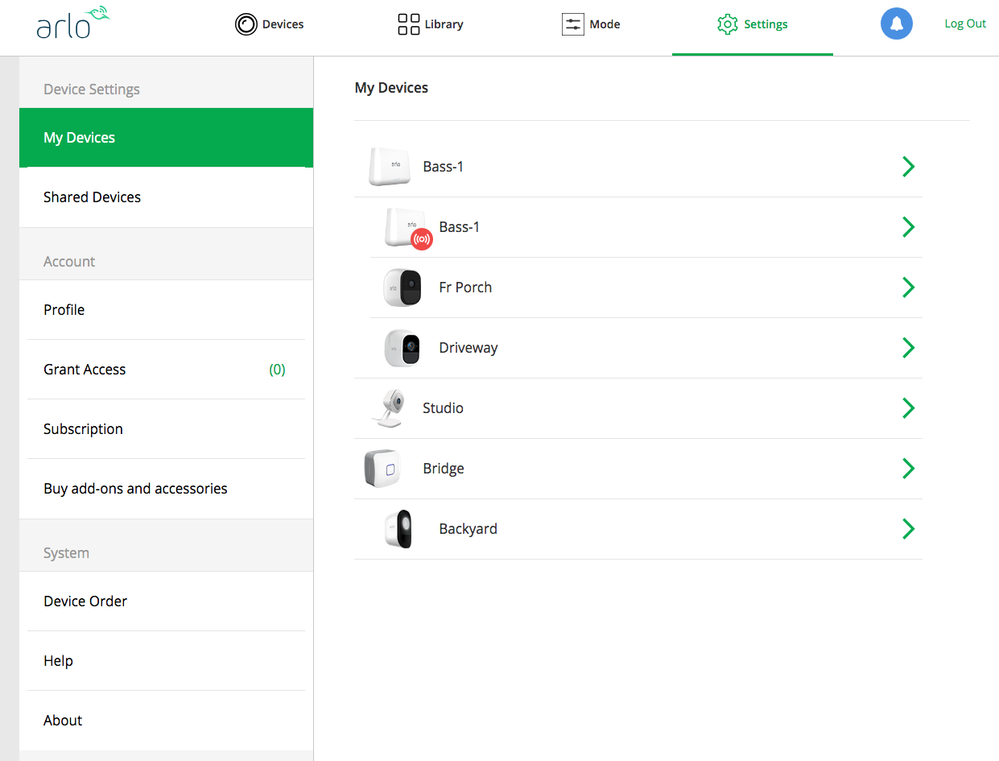This screenshot has width=999, height=761.
Task: Open the Help section
Action: [x=166, y=661]
